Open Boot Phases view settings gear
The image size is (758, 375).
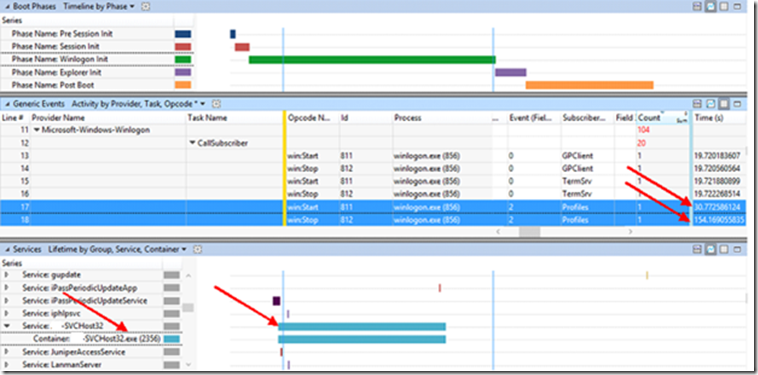click(146, 7)
